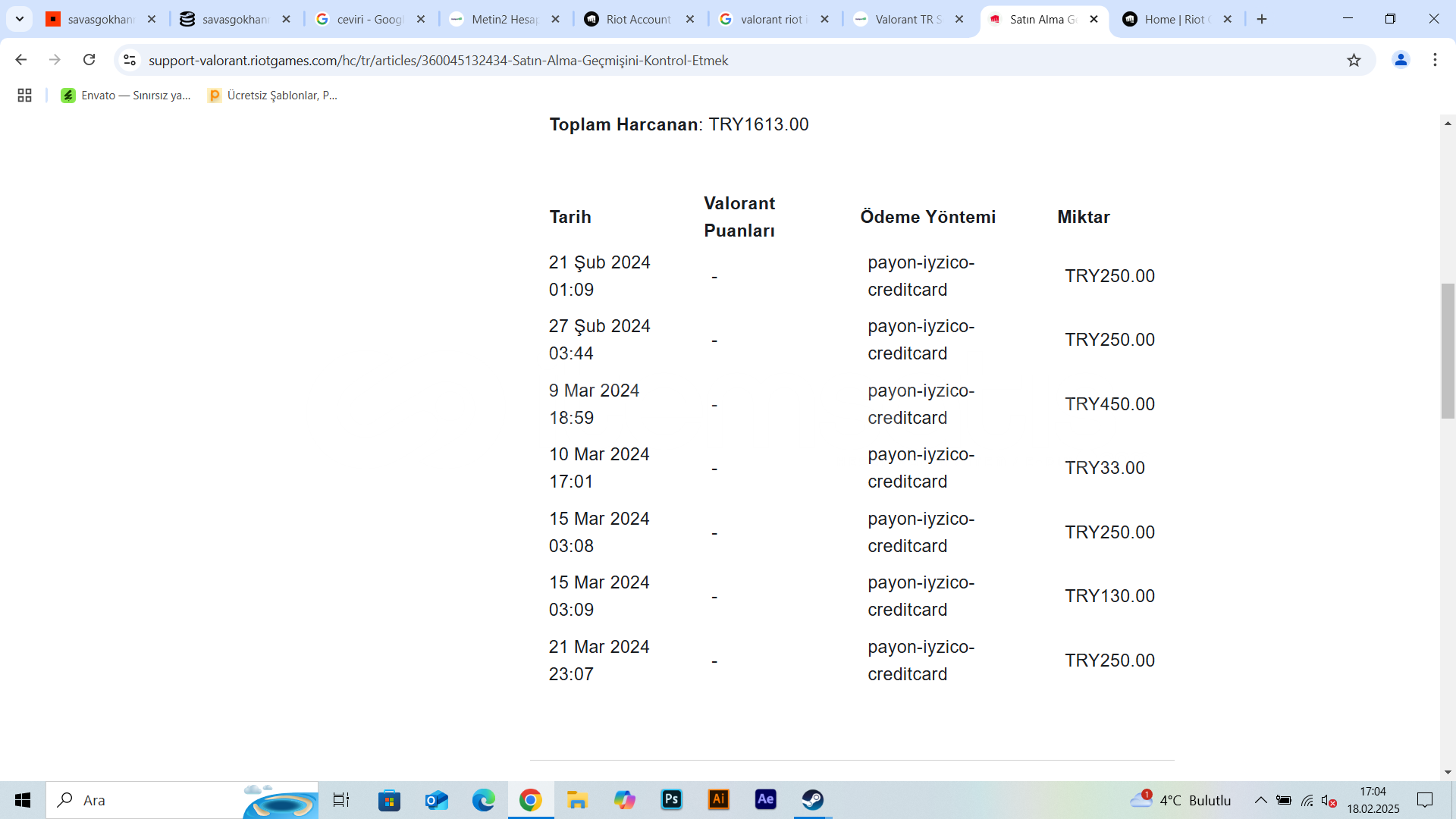Go back using the browser back arrow
Image resolution: width=1456 pixels, height=819 pixels.
coord(21,60)
